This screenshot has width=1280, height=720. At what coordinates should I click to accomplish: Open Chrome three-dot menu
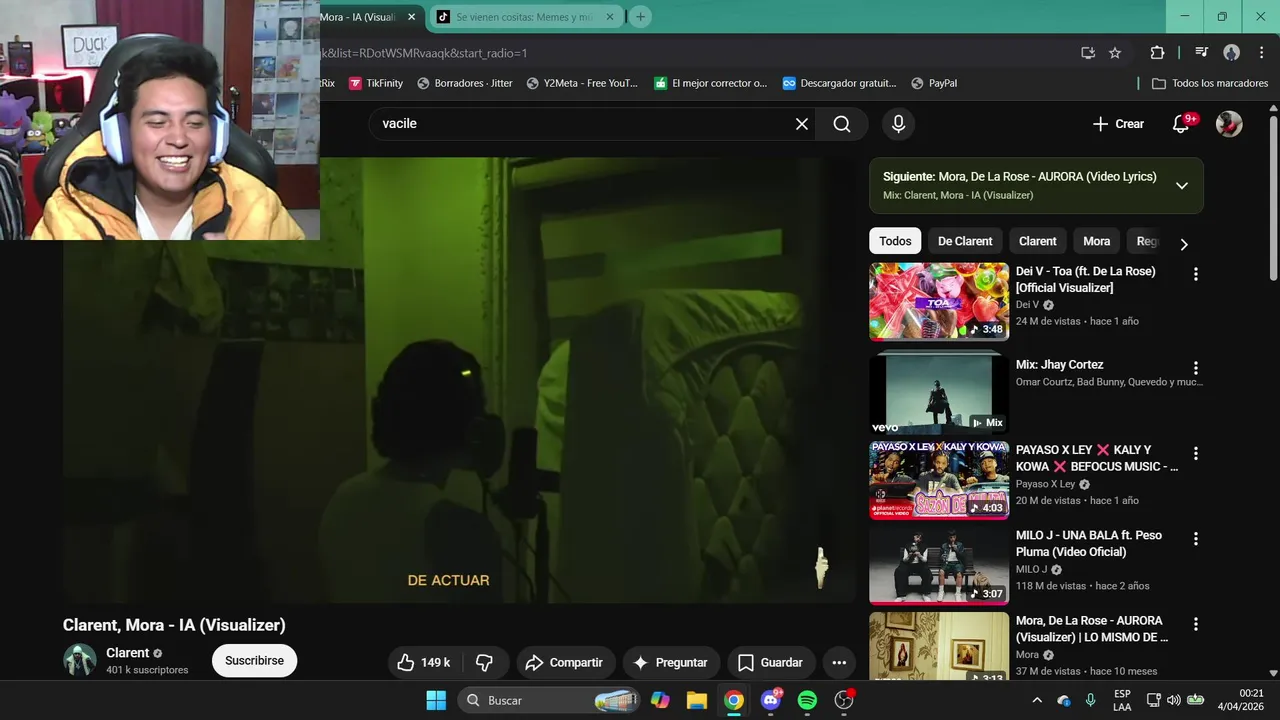pyautogui.click(x=1260, y=53)
